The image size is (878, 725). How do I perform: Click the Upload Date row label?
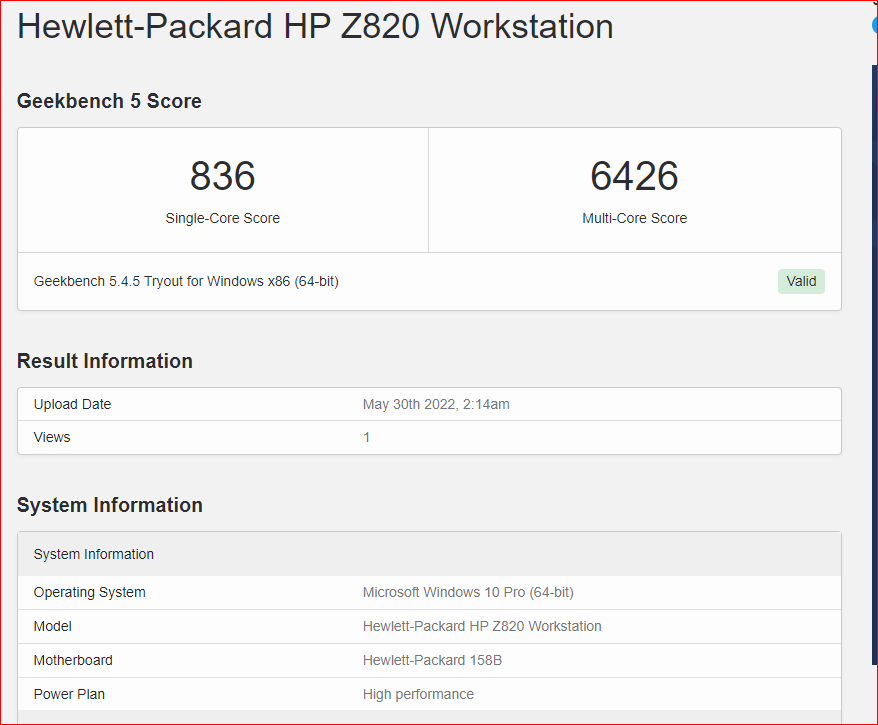[x=72, y=404]
